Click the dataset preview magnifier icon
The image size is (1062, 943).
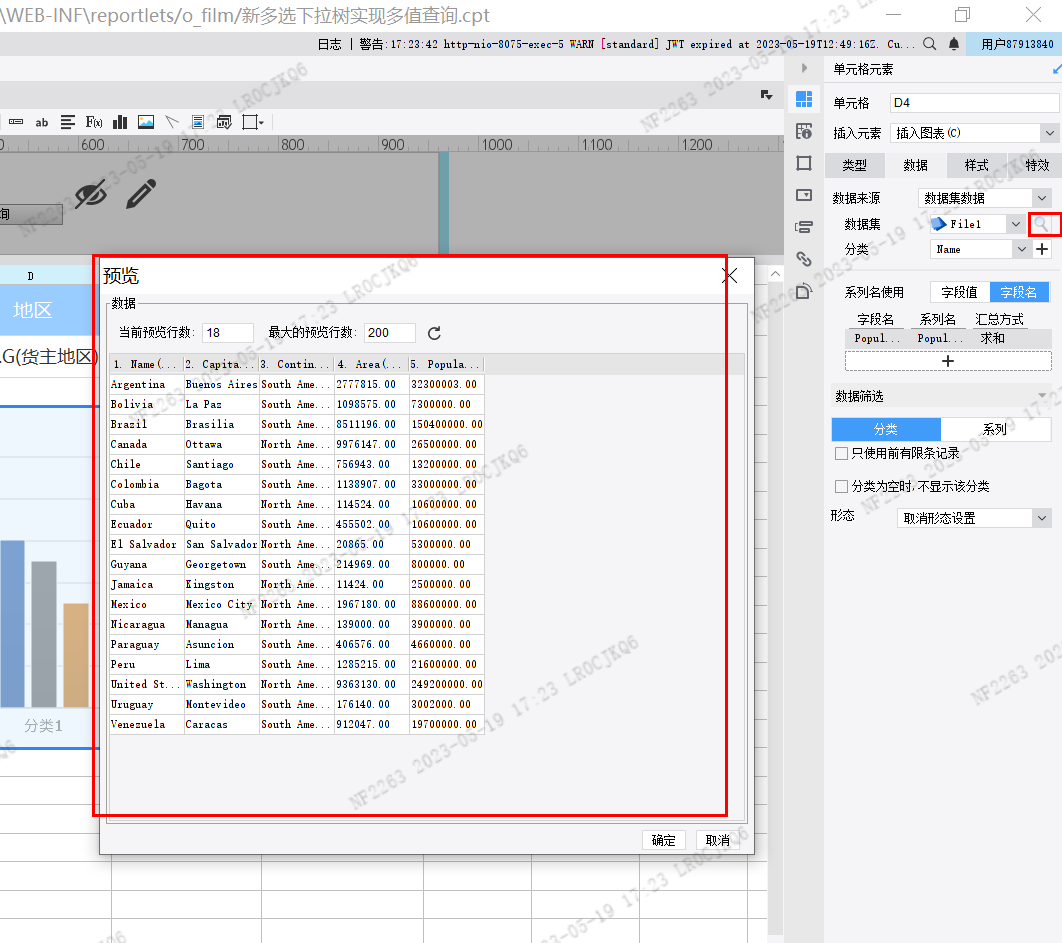(1041, 224)
